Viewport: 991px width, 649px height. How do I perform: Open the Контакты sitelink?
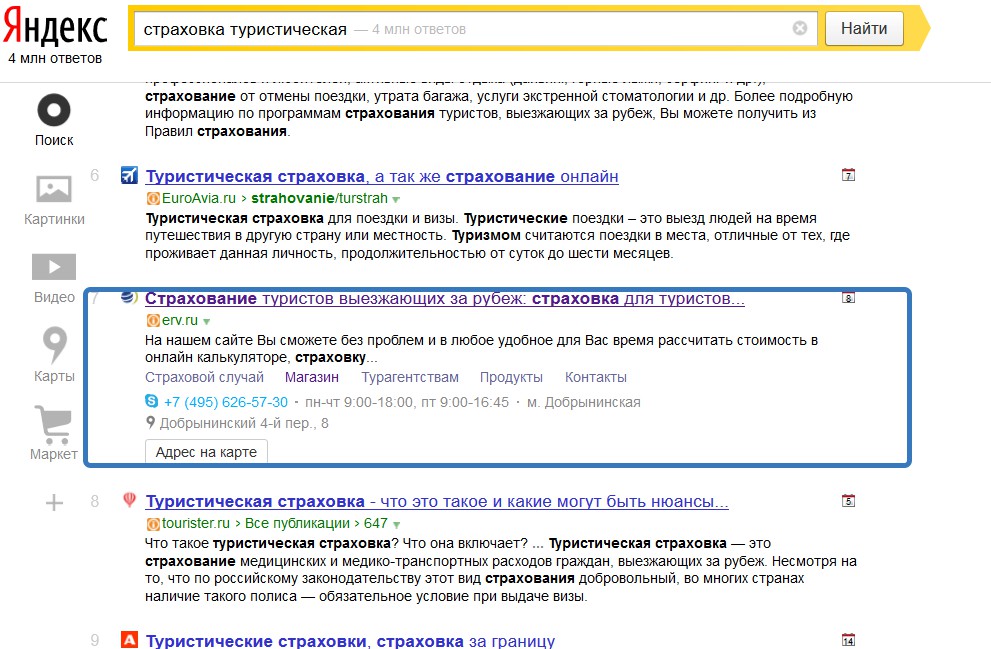pos(596,377)
